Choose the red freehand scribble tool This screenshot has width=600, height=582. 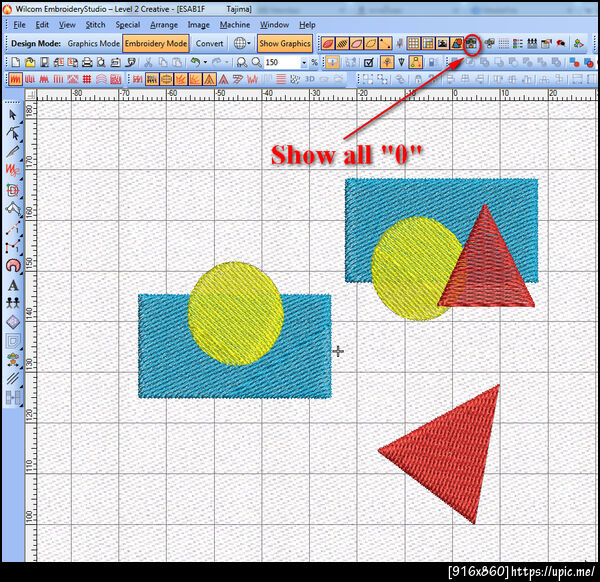pos(13,170)
